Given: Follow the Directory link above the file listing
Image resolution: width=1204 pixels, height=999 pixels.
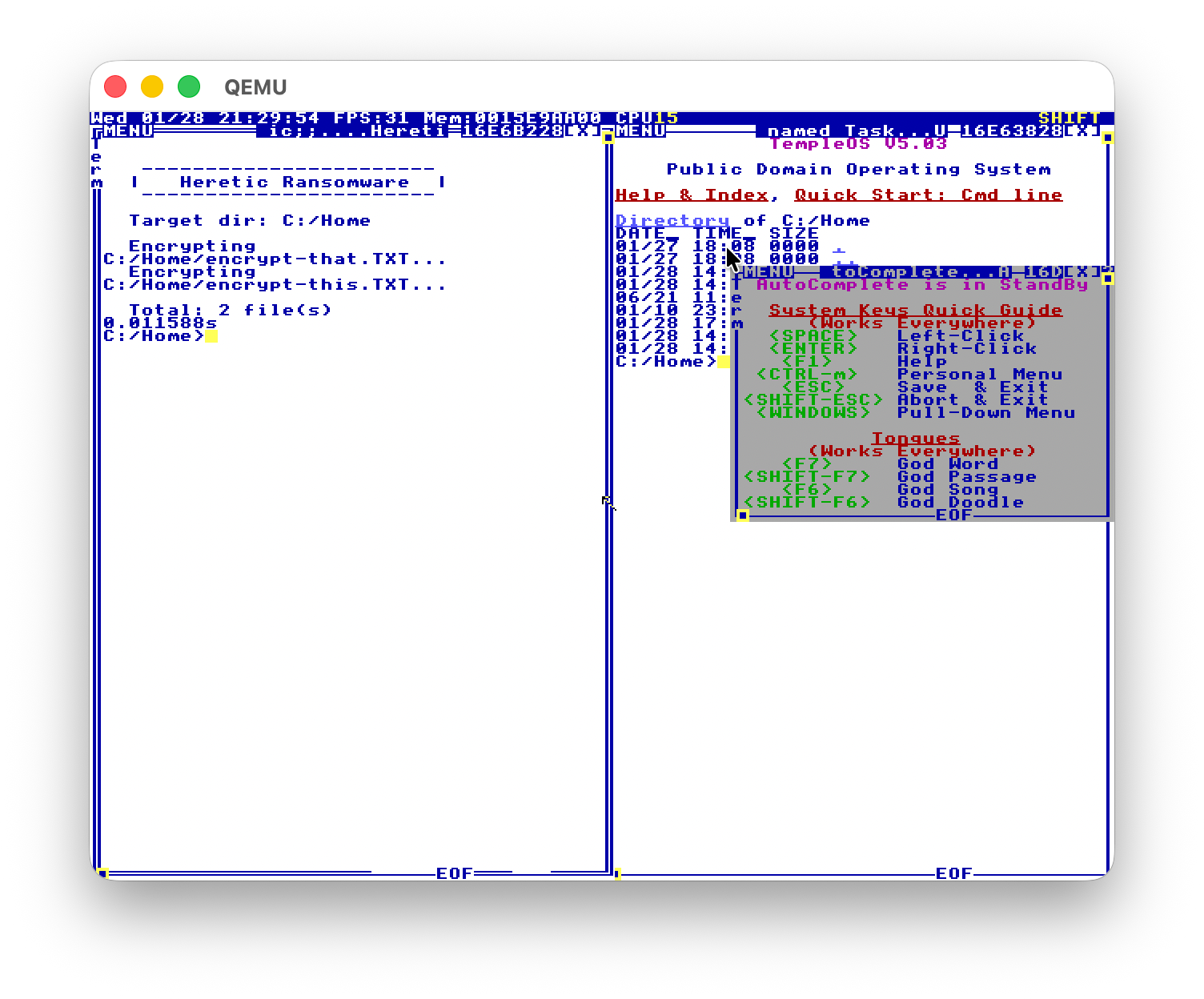Looking at the screenshot, I should coord(672,221).
